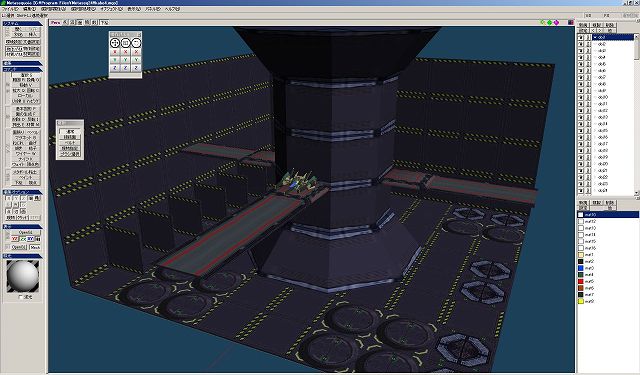Click ベルト button in small selection panel
The height and width of the screenshot is (375, 640).
click(70, 143)
